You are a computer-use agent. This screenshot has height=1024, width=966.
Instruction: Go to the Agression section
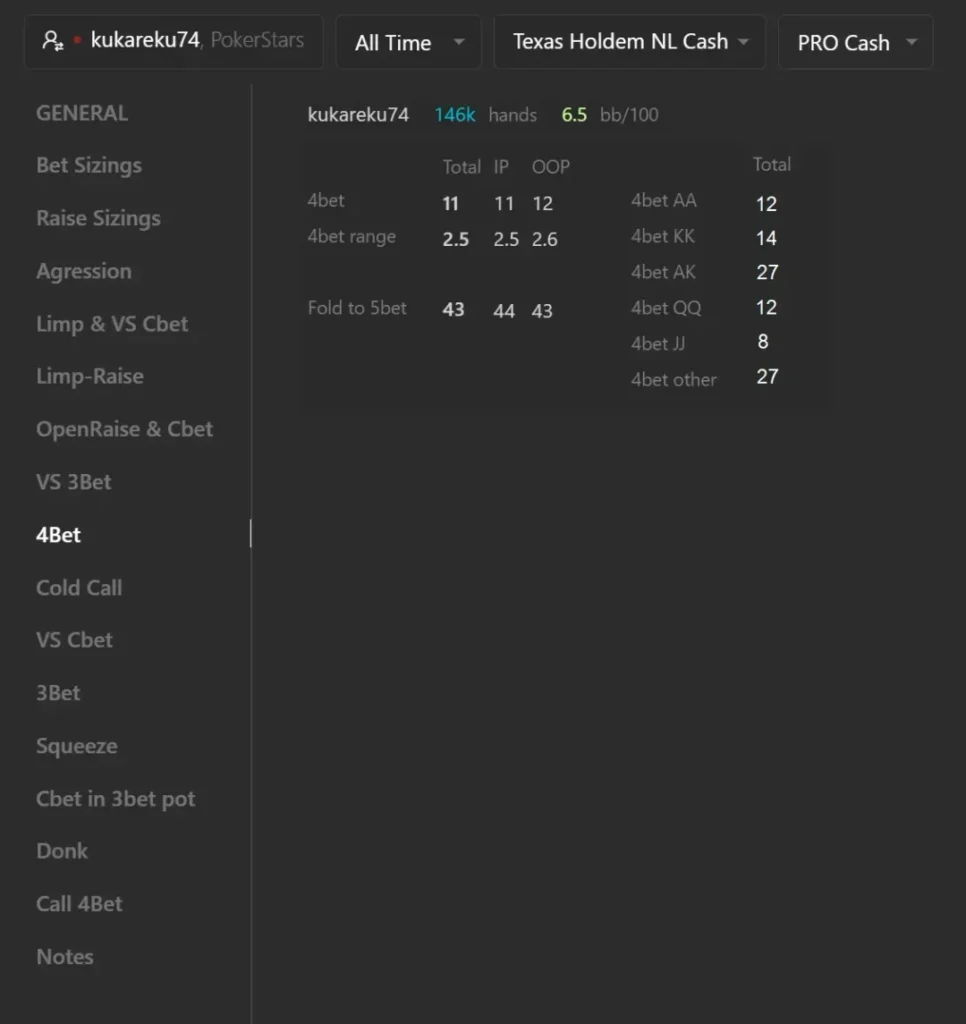[84, 271]
